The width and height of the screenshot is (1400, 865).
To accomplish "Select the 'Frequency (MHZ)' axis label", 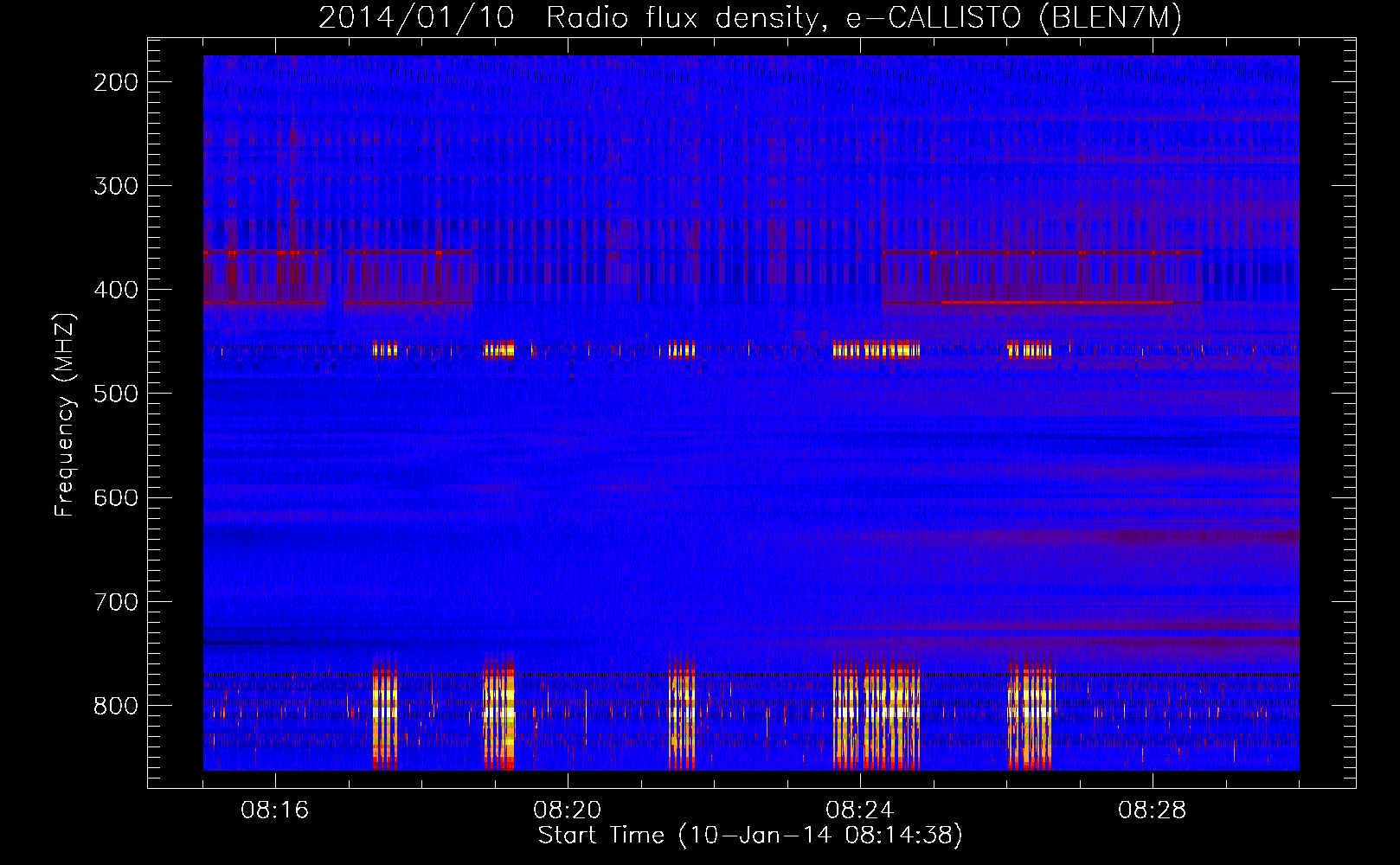I will tap(65, 414).
